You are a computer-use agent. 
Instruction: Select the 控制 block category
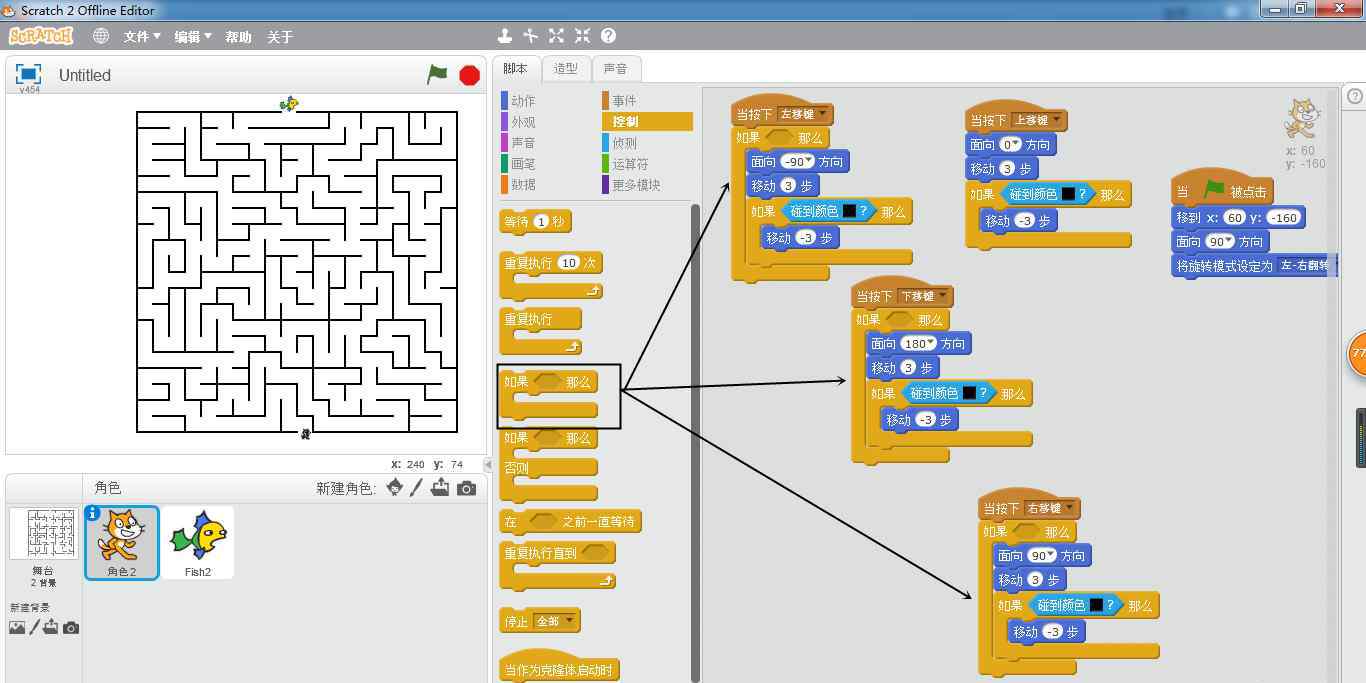(647, 121)
